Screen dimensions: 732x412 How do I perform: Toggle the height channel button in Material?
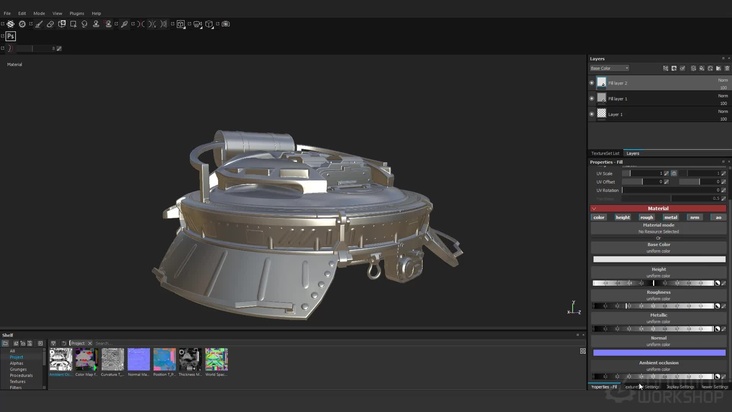(x=622, y=217)
